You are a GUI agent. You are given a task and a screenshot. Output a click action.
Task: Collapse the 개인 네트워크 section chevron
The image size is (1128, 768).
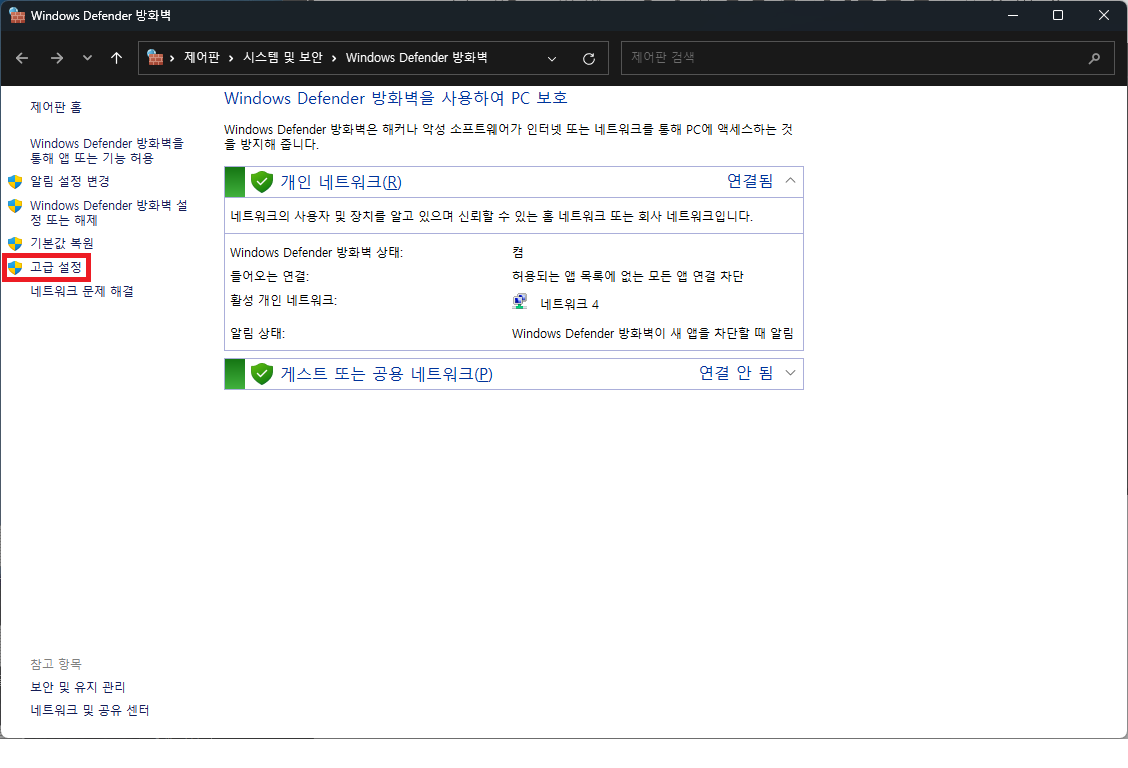[x=790, y=180]
